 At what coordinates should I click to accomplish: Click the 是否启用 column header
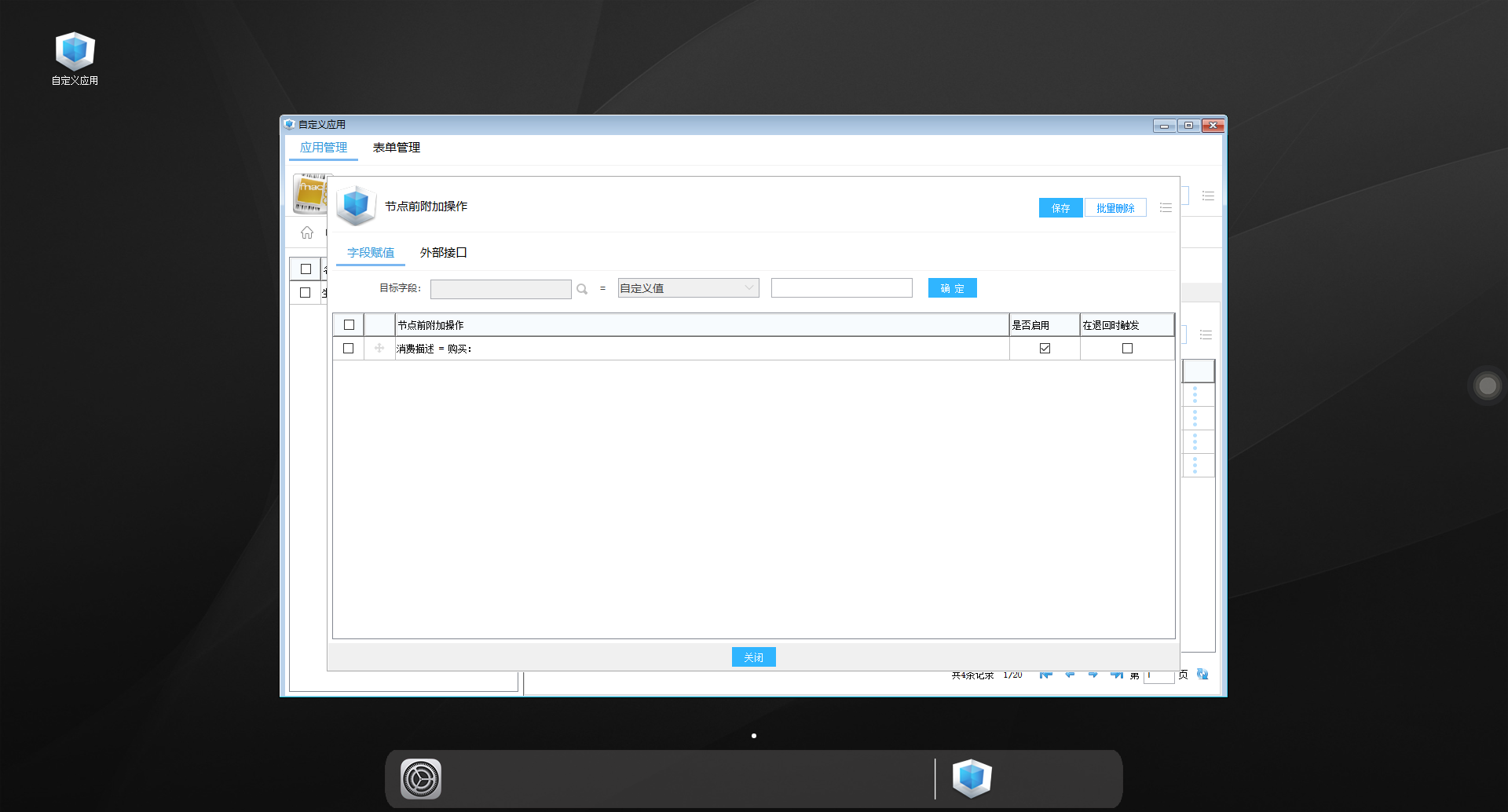pos(1045,325)
